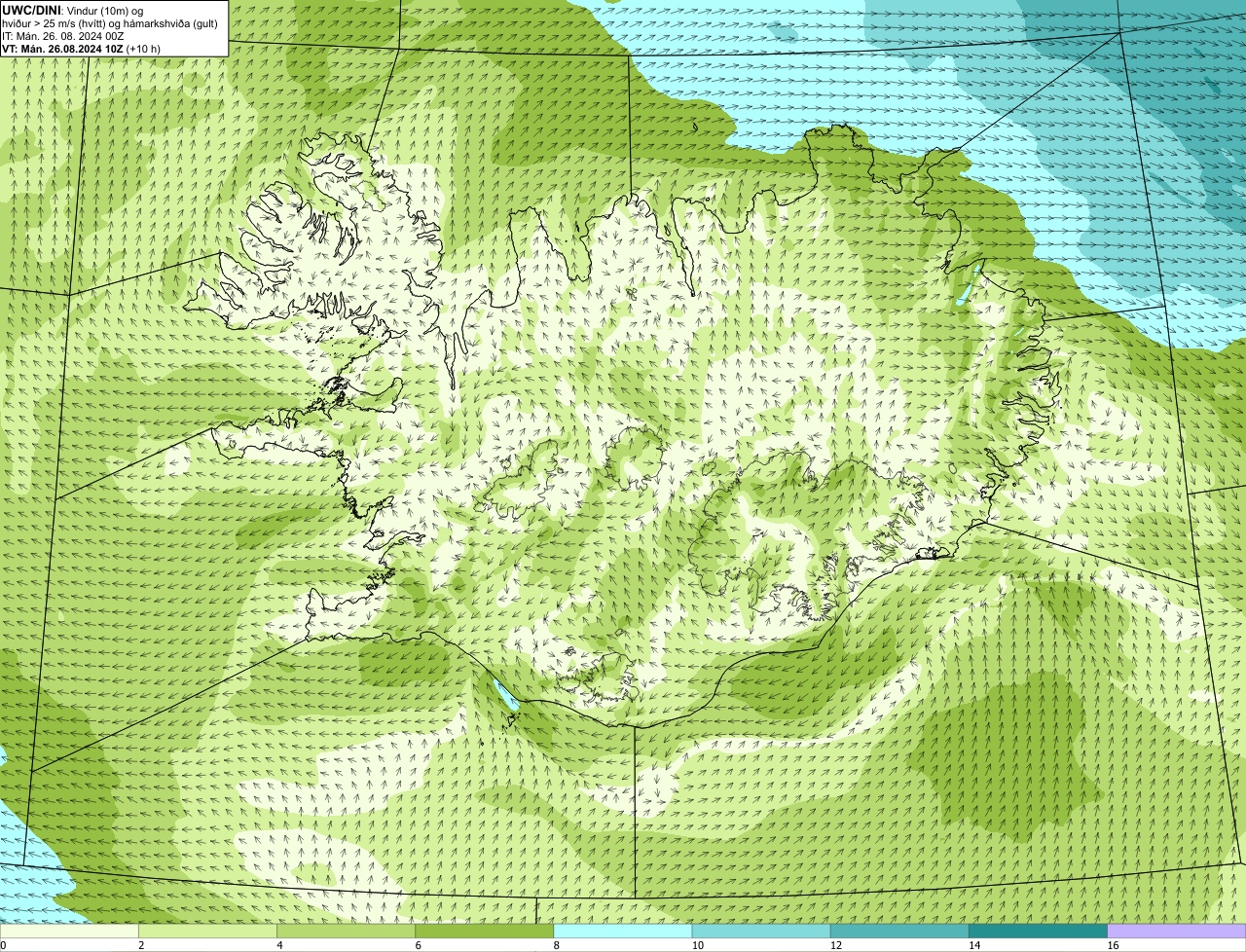
Task: Click the 6–8 m/s darker green legend swatch
Action: [x=485, y=932]
